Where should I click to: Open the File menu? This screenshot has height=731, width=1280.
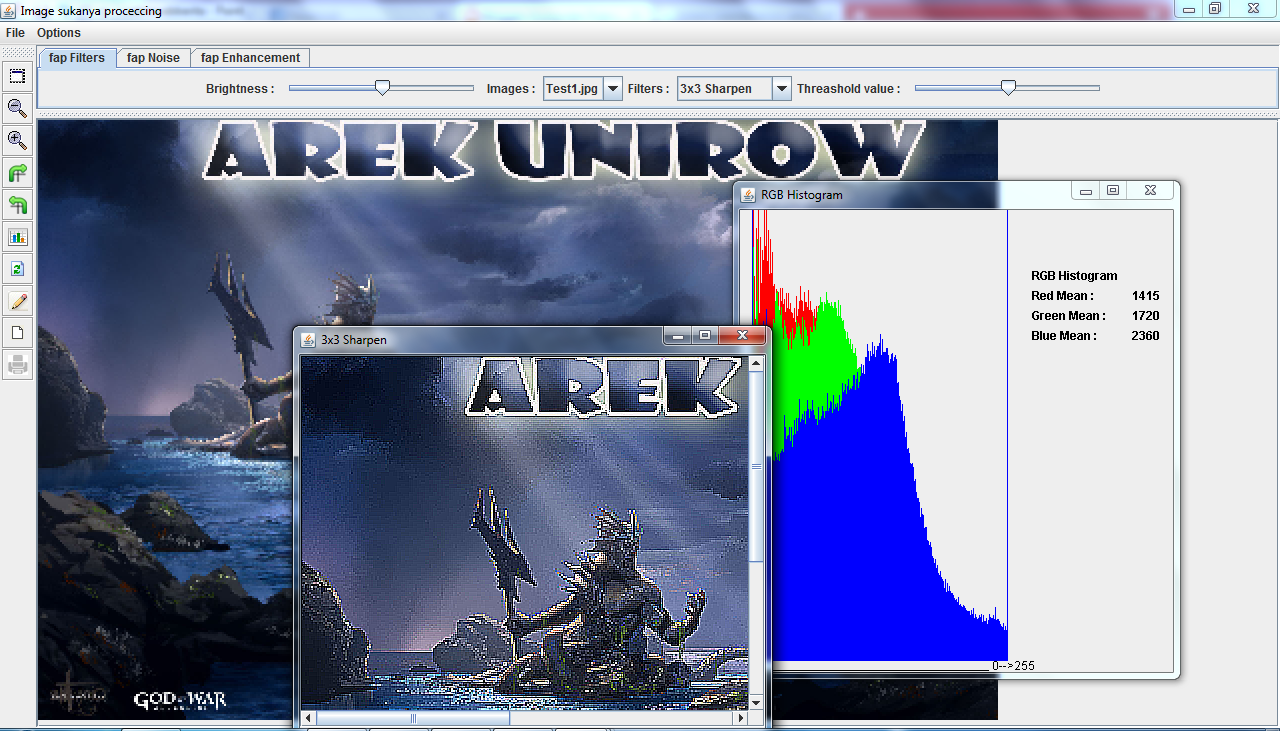(15, 32)
